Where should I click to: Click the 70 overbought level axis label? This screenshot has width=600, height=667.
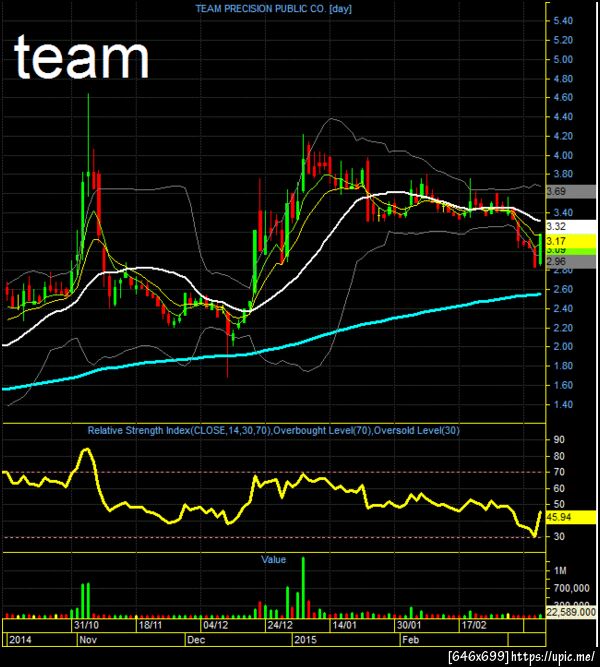(x=559, y=472)
